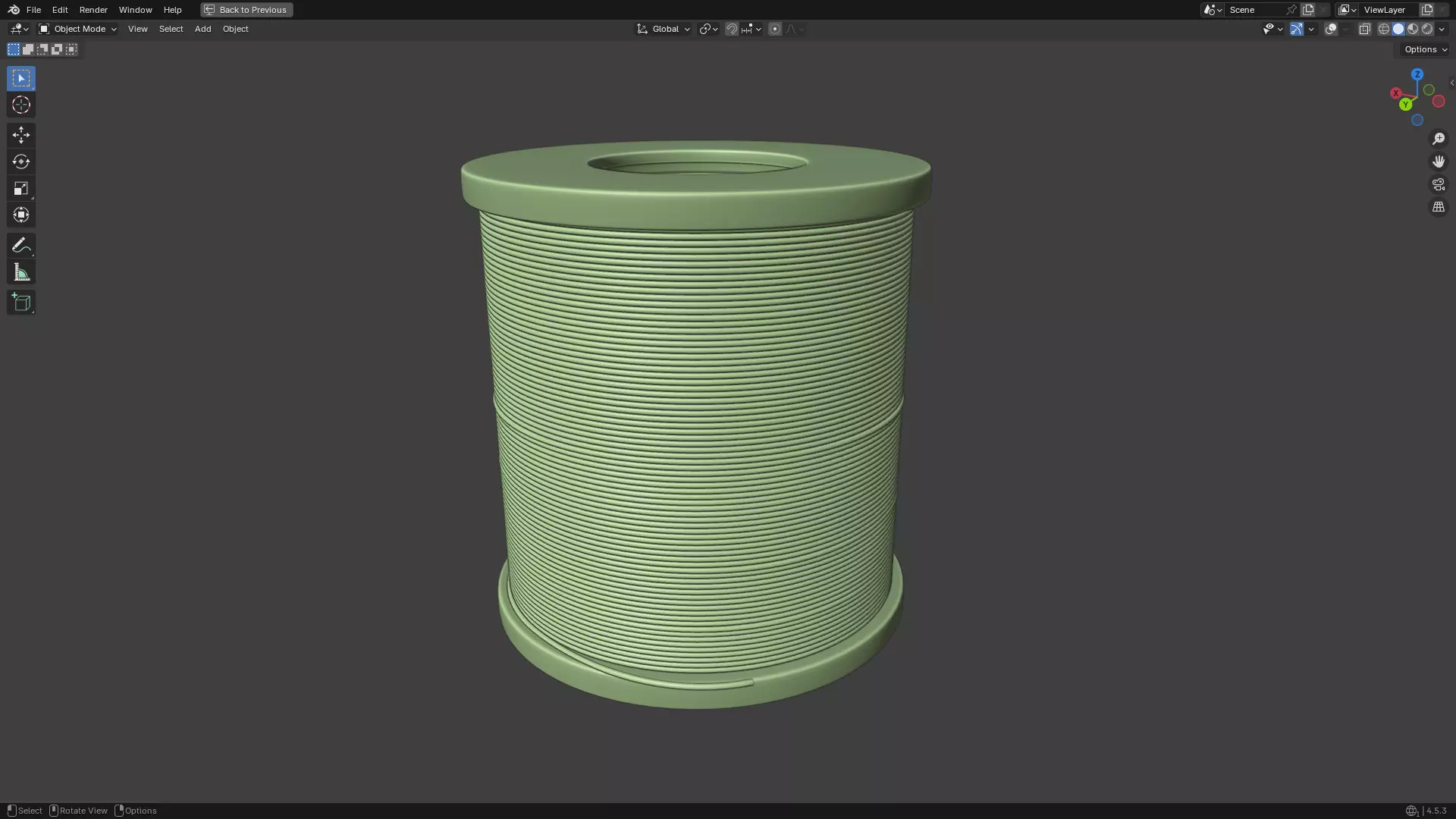Image resolution: width=1456 pixels, height=819 pixels.
Task: Open the viewport Select menu
Action: click(171, 29)
